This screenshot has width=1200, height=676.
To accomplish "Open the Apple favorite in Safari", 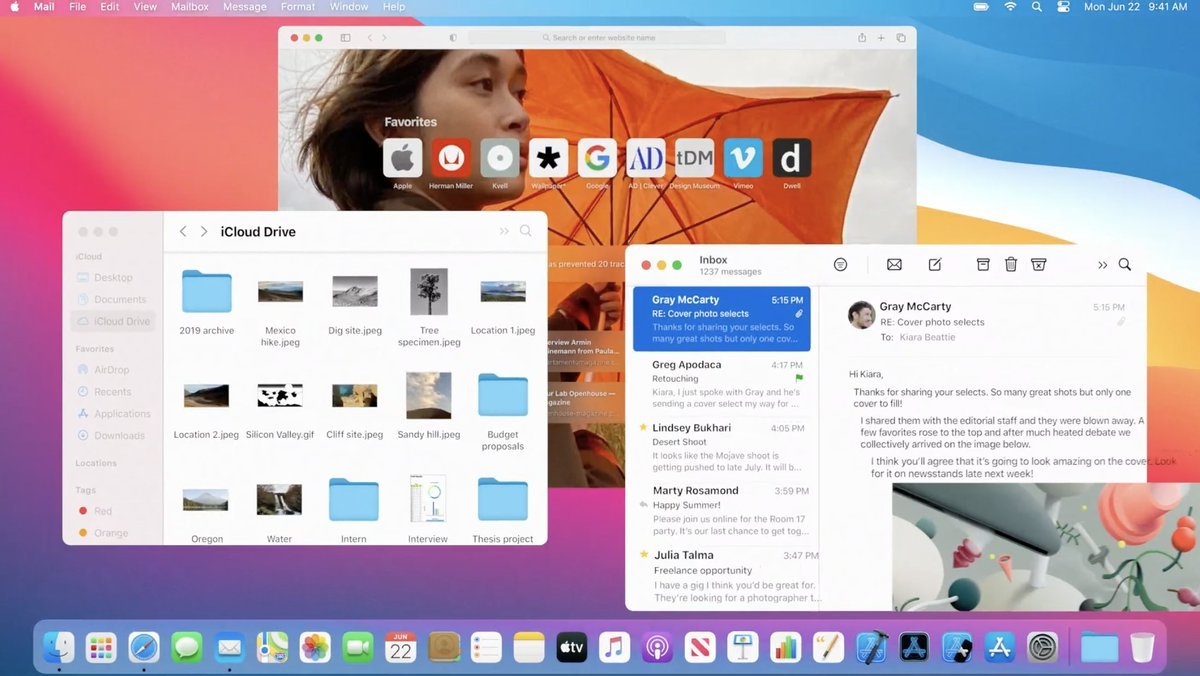I will point(402,158).
